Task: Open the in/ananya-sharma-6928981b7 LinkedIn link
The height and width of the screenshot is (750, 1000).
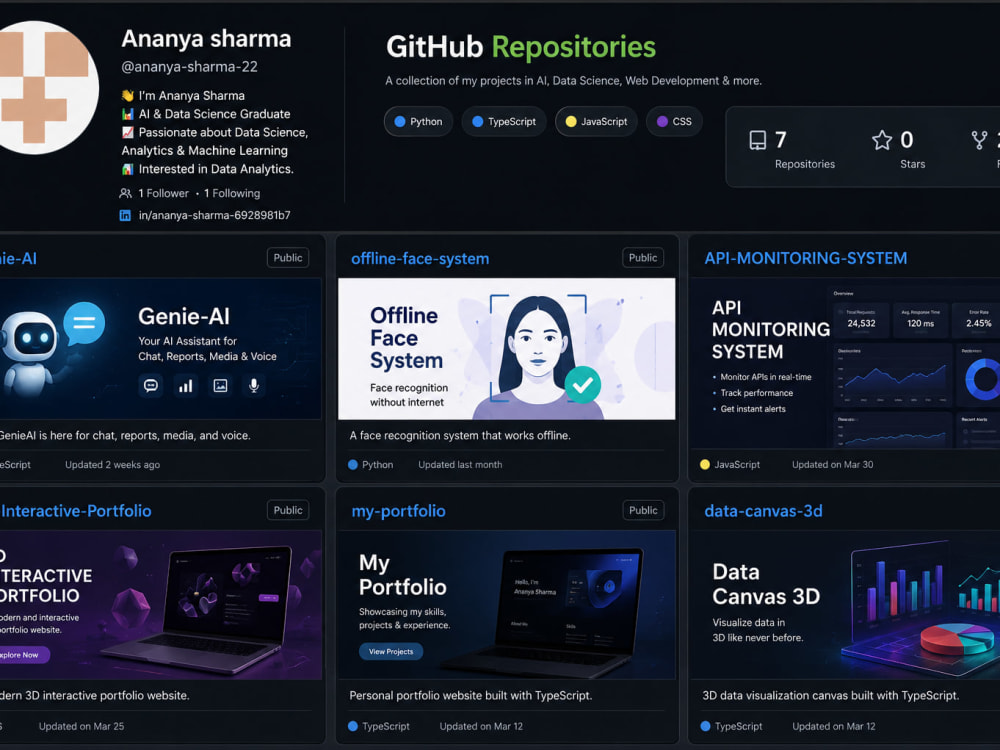Action: (214, 216)
